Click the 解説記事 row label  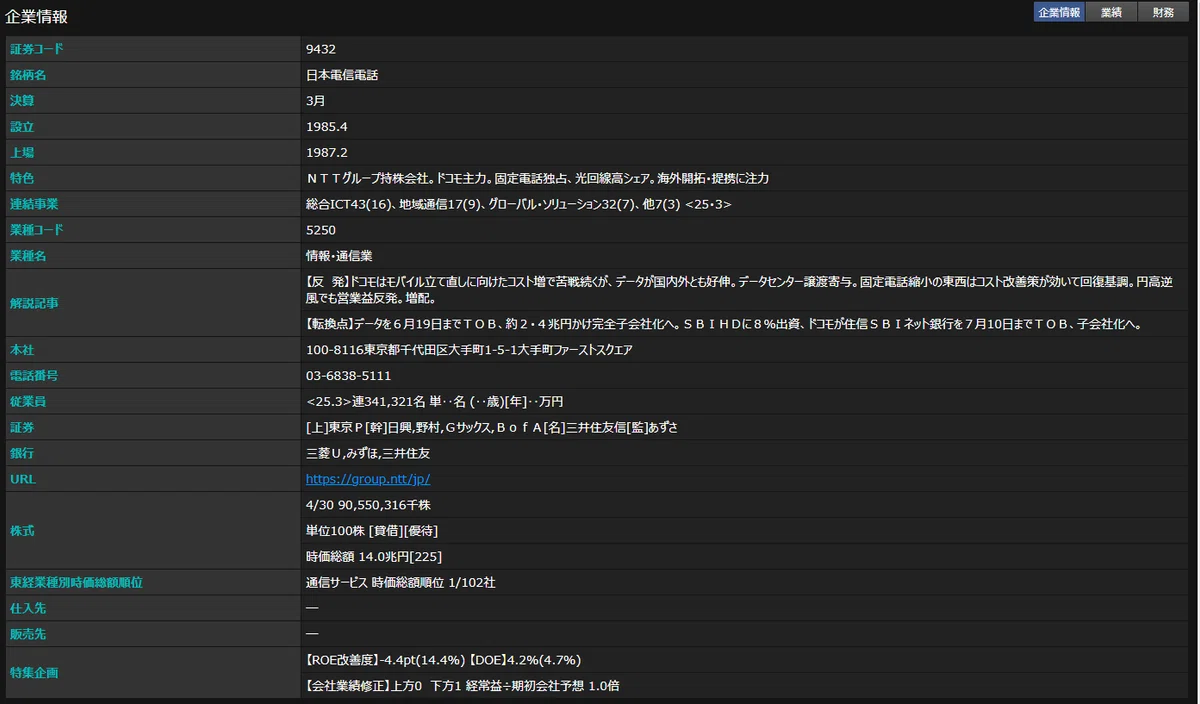click(x=35, y=302)
